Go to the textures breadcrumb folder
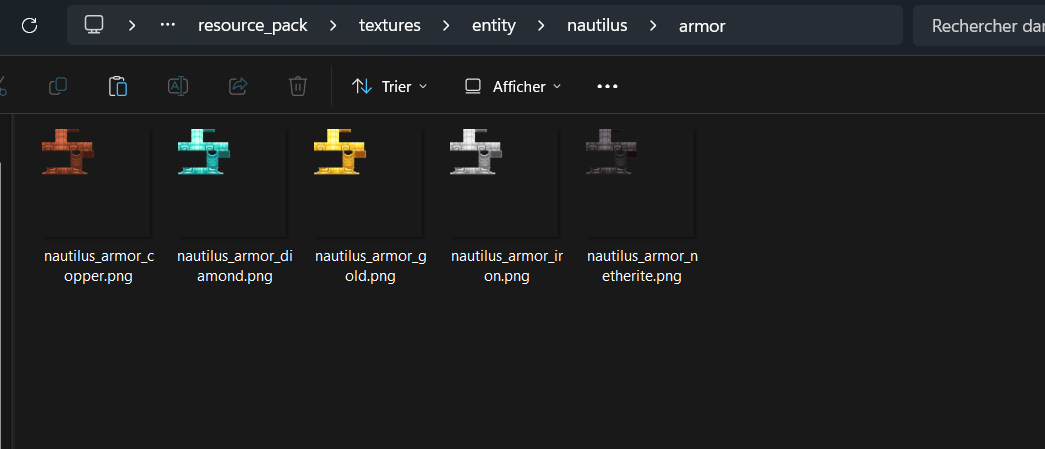The image size is (1045, 449). 390,26
